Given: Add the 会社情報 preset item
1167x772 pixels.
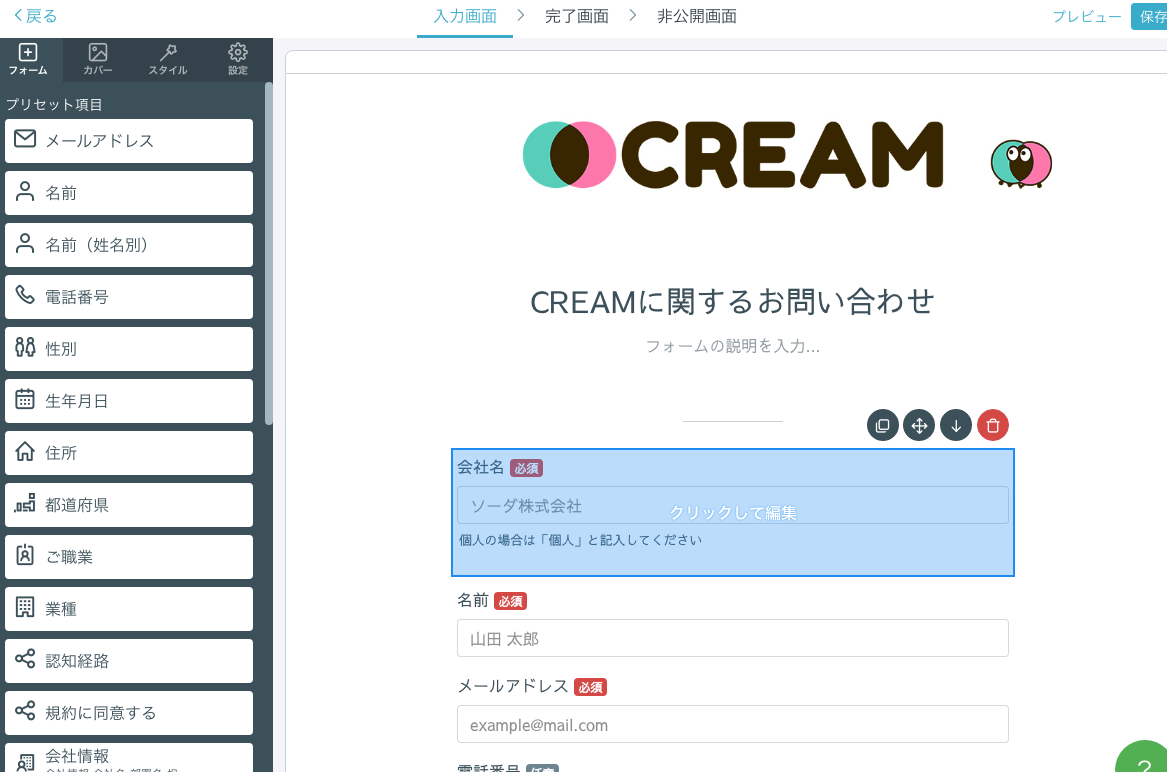Looking at the screenshot, I should click(x=129, y=758).
